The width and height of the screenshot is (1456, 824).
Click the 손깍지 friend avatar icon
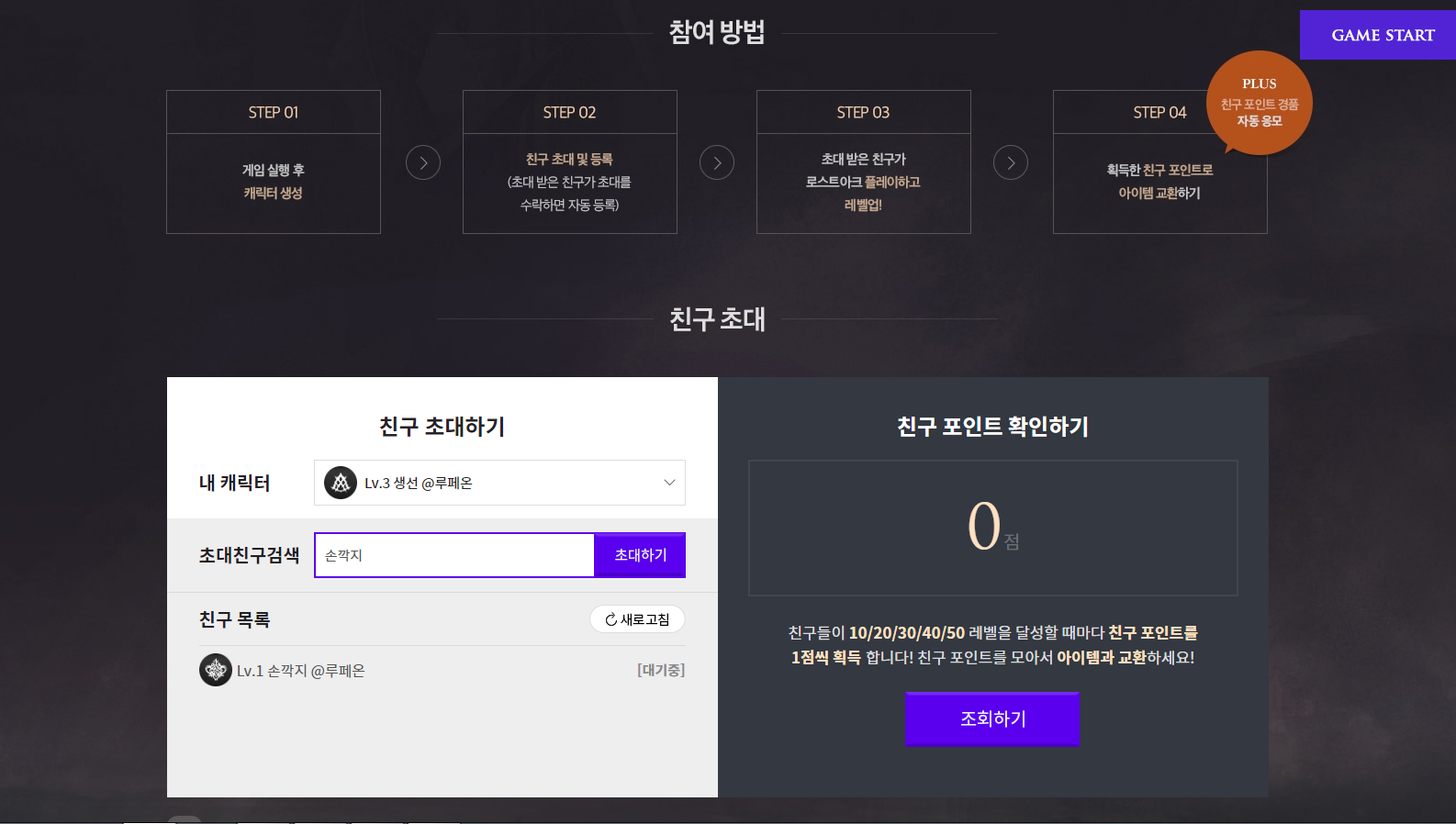(x=216, y=671)
